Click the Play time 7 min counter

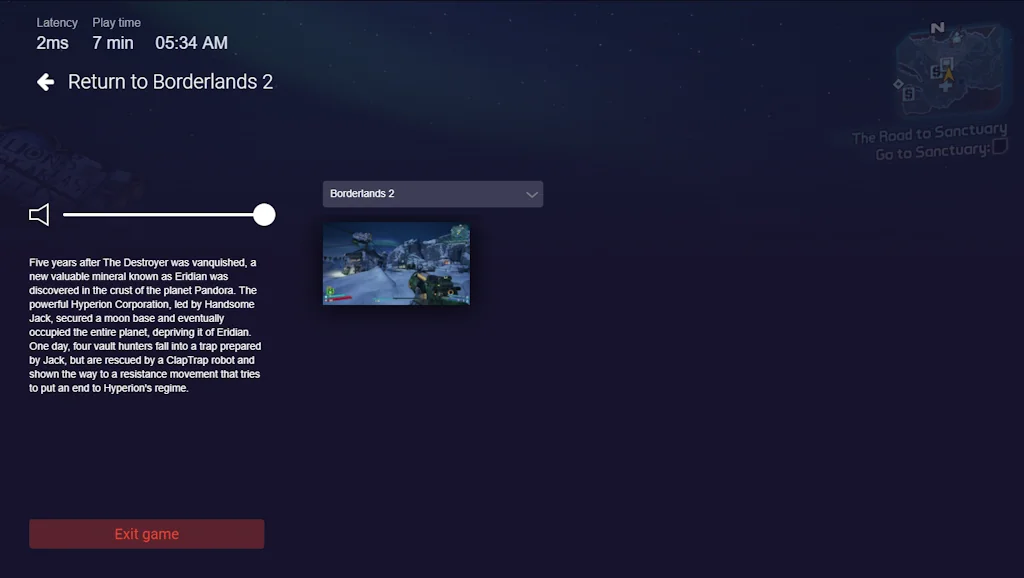[x=112, y=43]
